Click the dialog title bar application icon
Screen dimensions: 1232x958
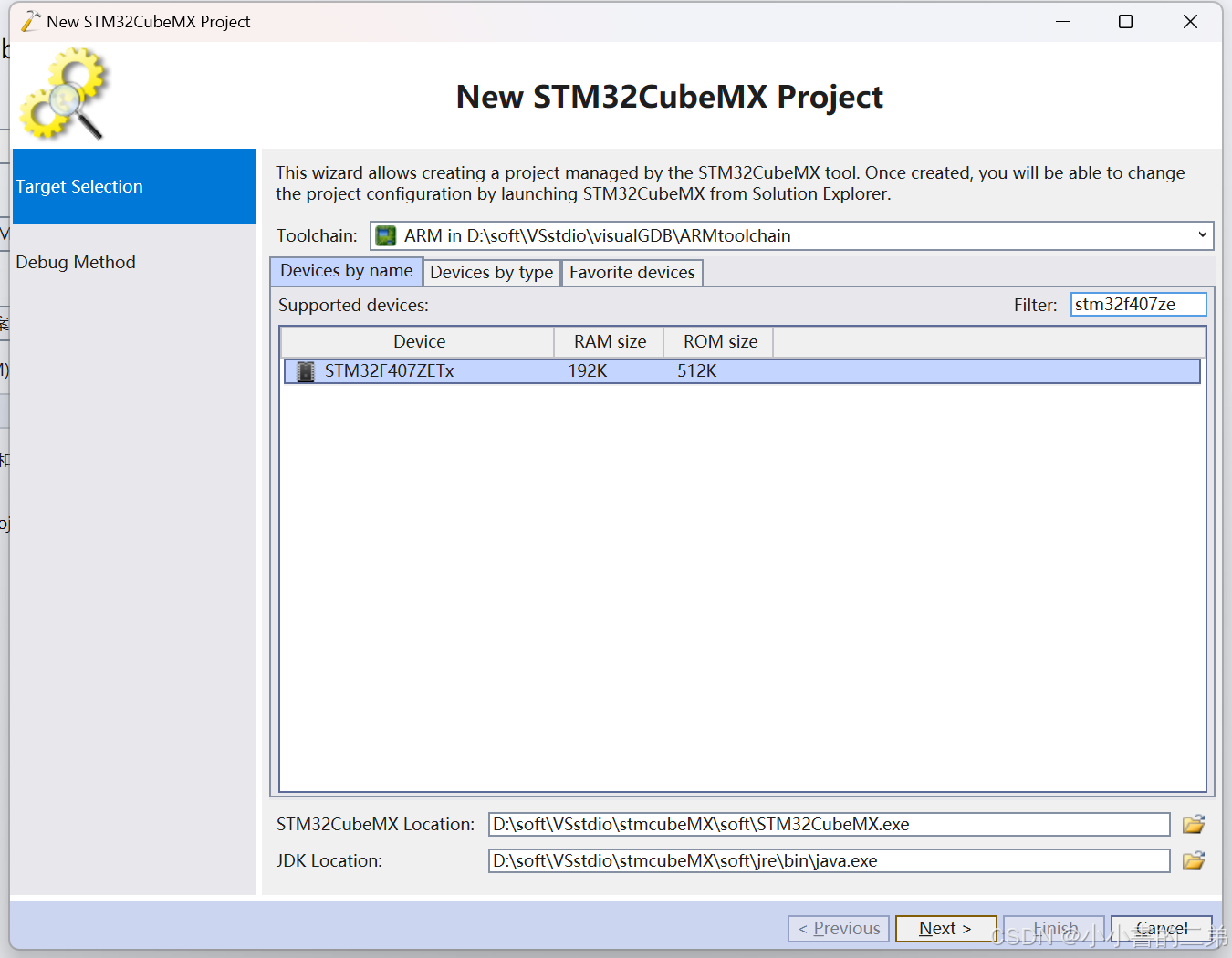[30, 20]
